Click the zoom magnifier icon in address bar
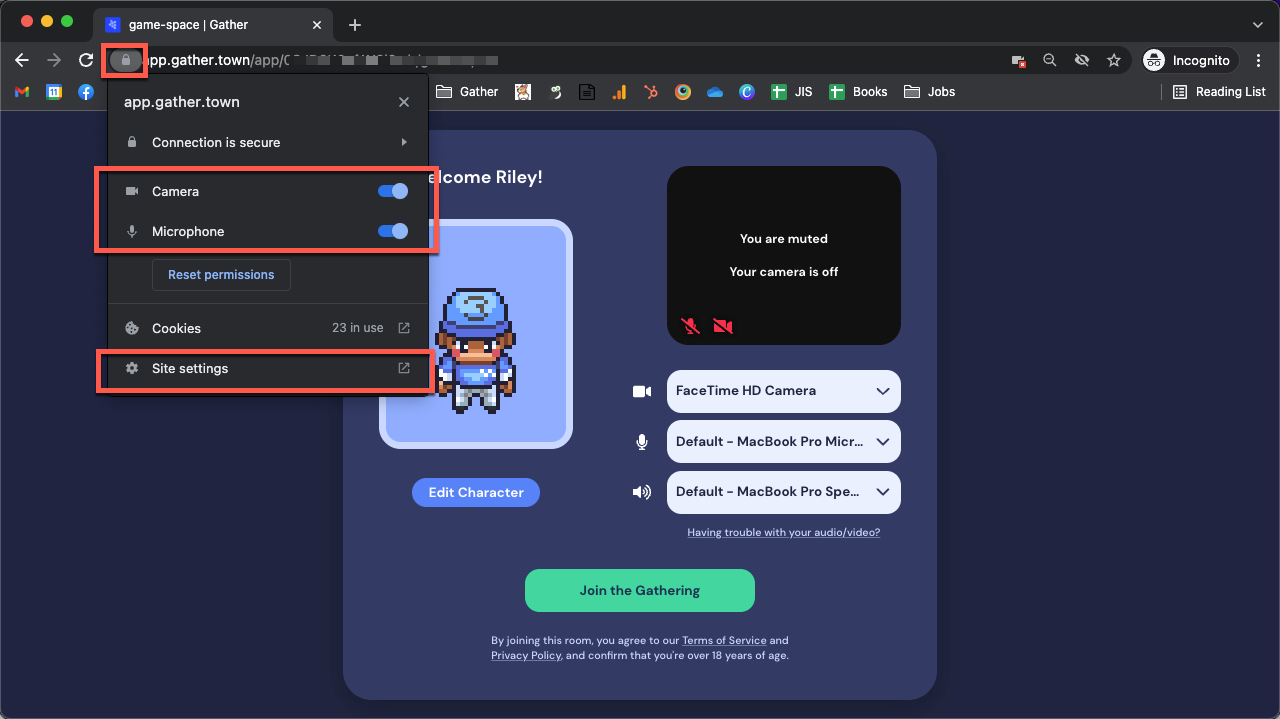The width and height of the screenshot is (1280, 719). 1050,60
